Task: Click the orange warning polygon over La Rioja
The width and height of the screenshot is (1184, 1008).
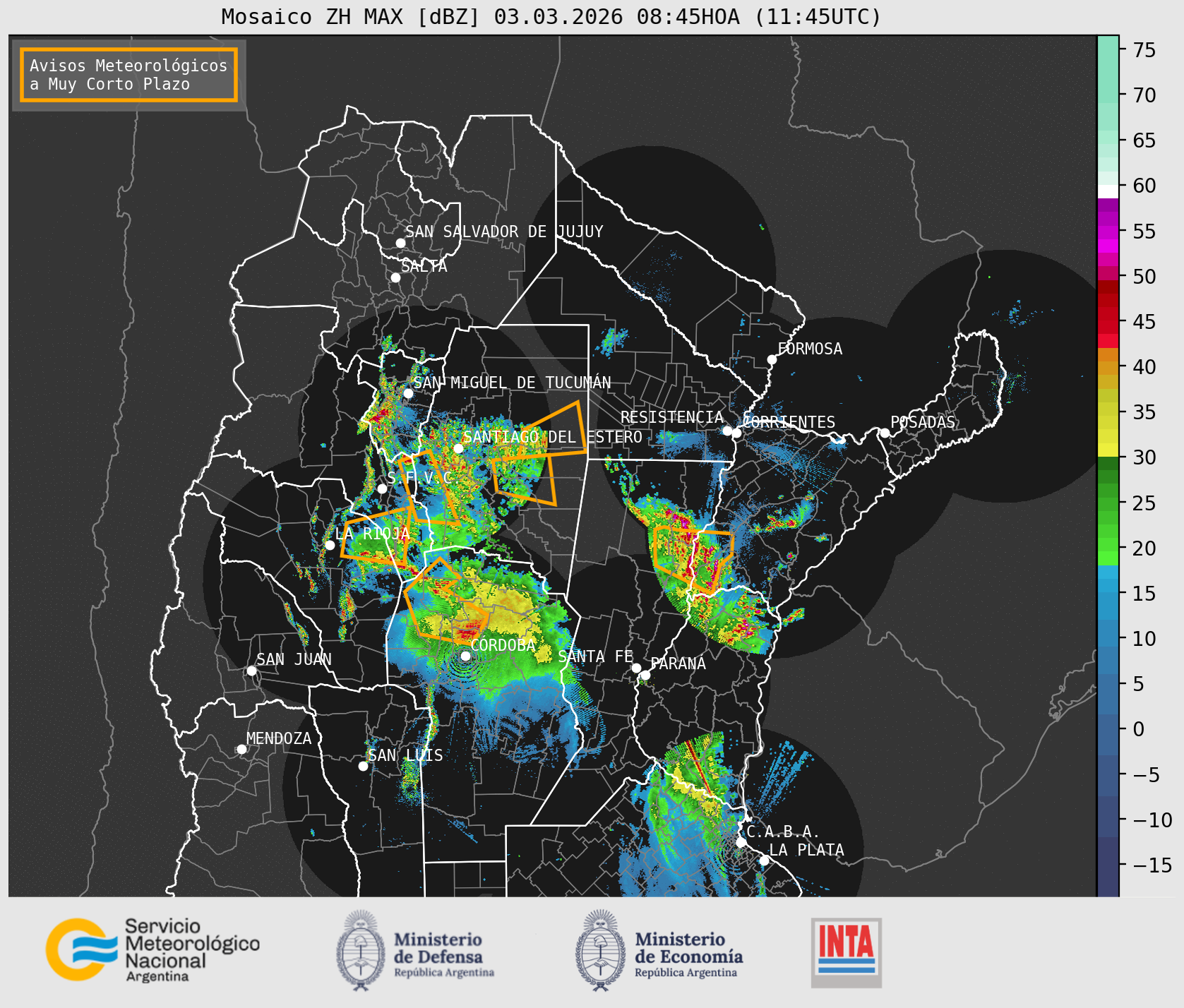Action: pyautogui.click(x=376, y=536)
